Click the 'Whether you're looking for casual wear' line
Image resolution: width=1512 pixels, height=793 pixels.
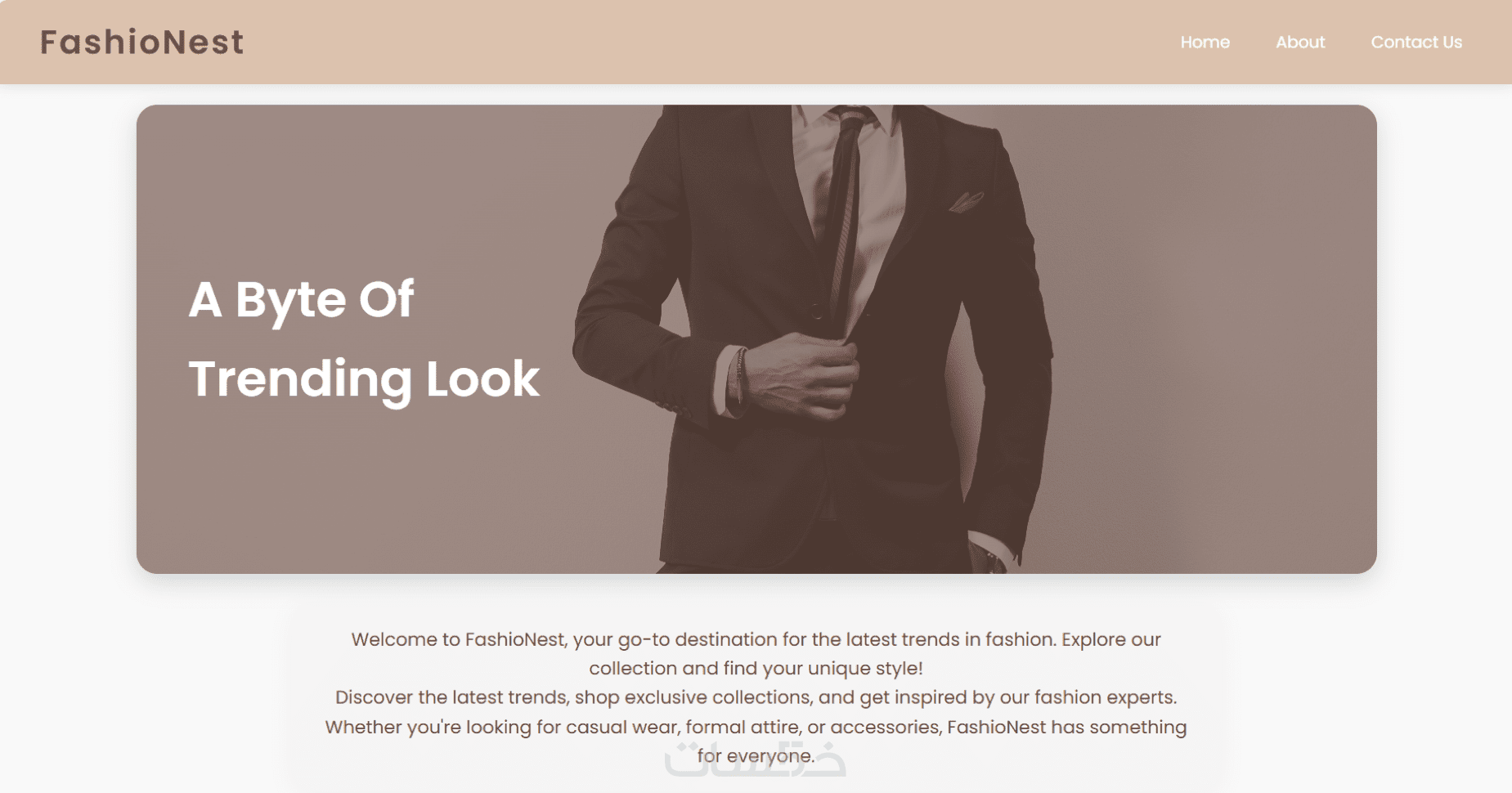pyautogui.click(x=756, y=727)
